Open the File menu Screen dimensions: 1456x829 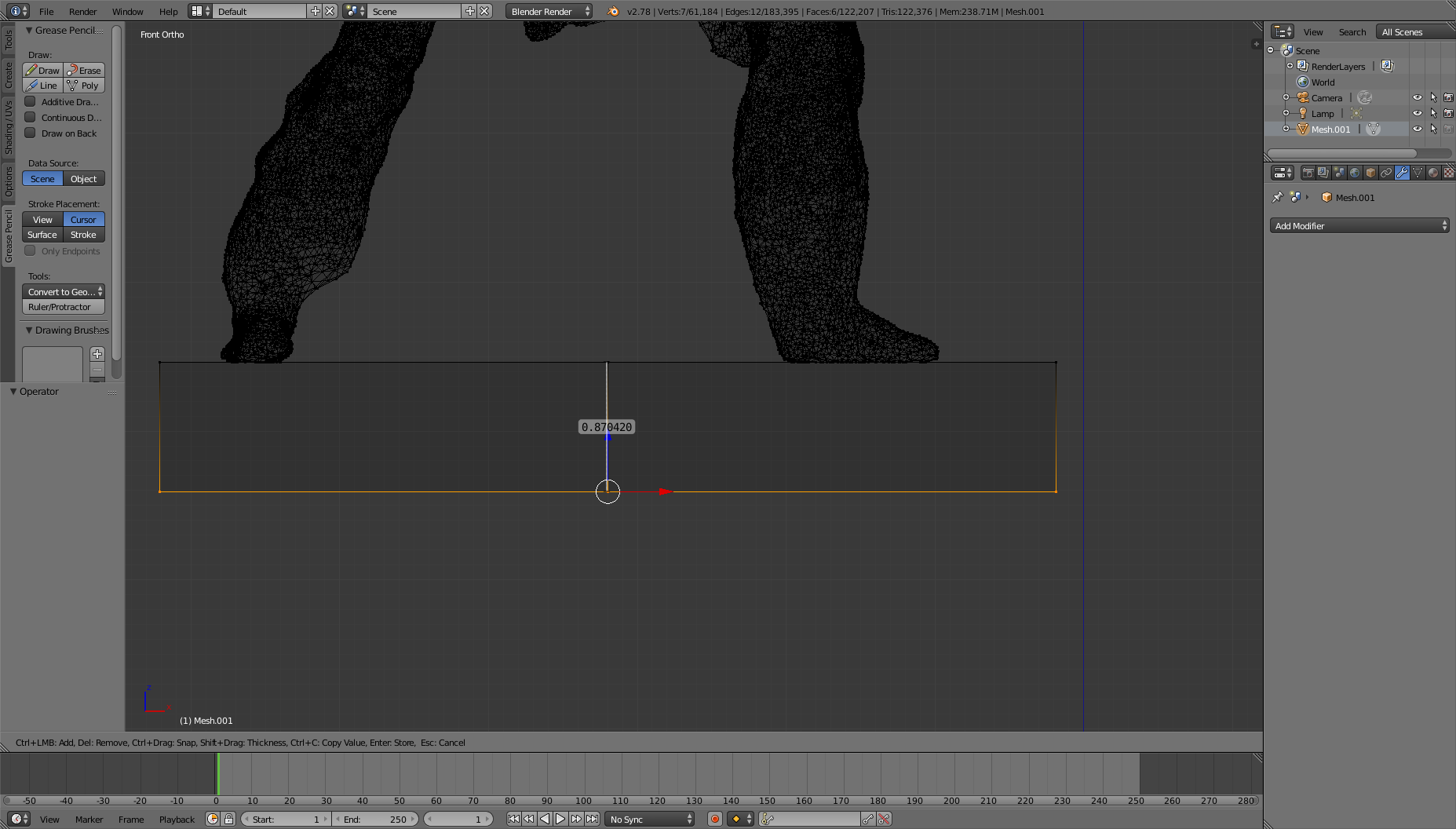click(46, 11)
